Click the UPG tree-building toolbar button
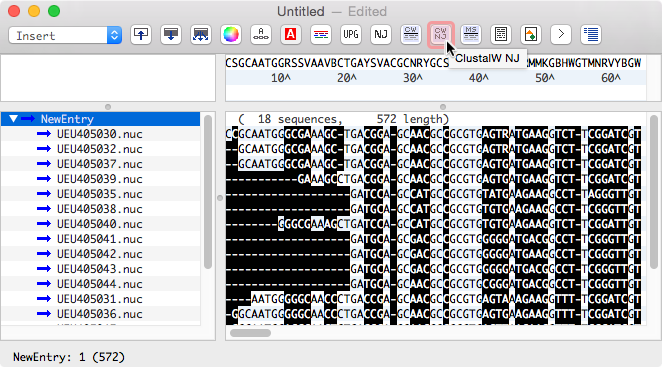This screenshot has width=662, height=367. 350,34
